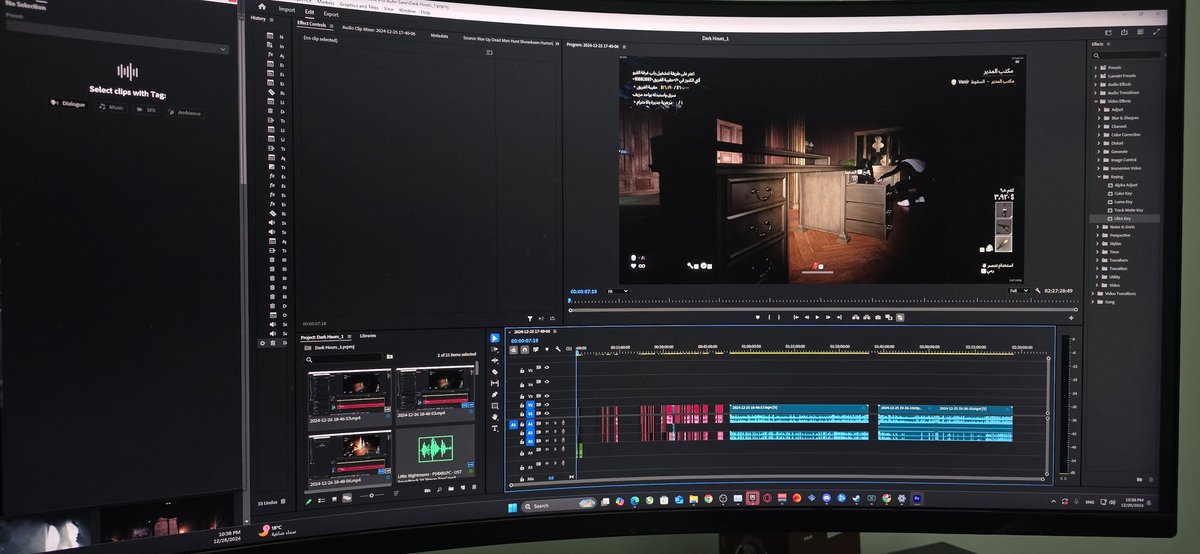
Task: Toggle visibility eye of track V1
Action: coord(546,415)
